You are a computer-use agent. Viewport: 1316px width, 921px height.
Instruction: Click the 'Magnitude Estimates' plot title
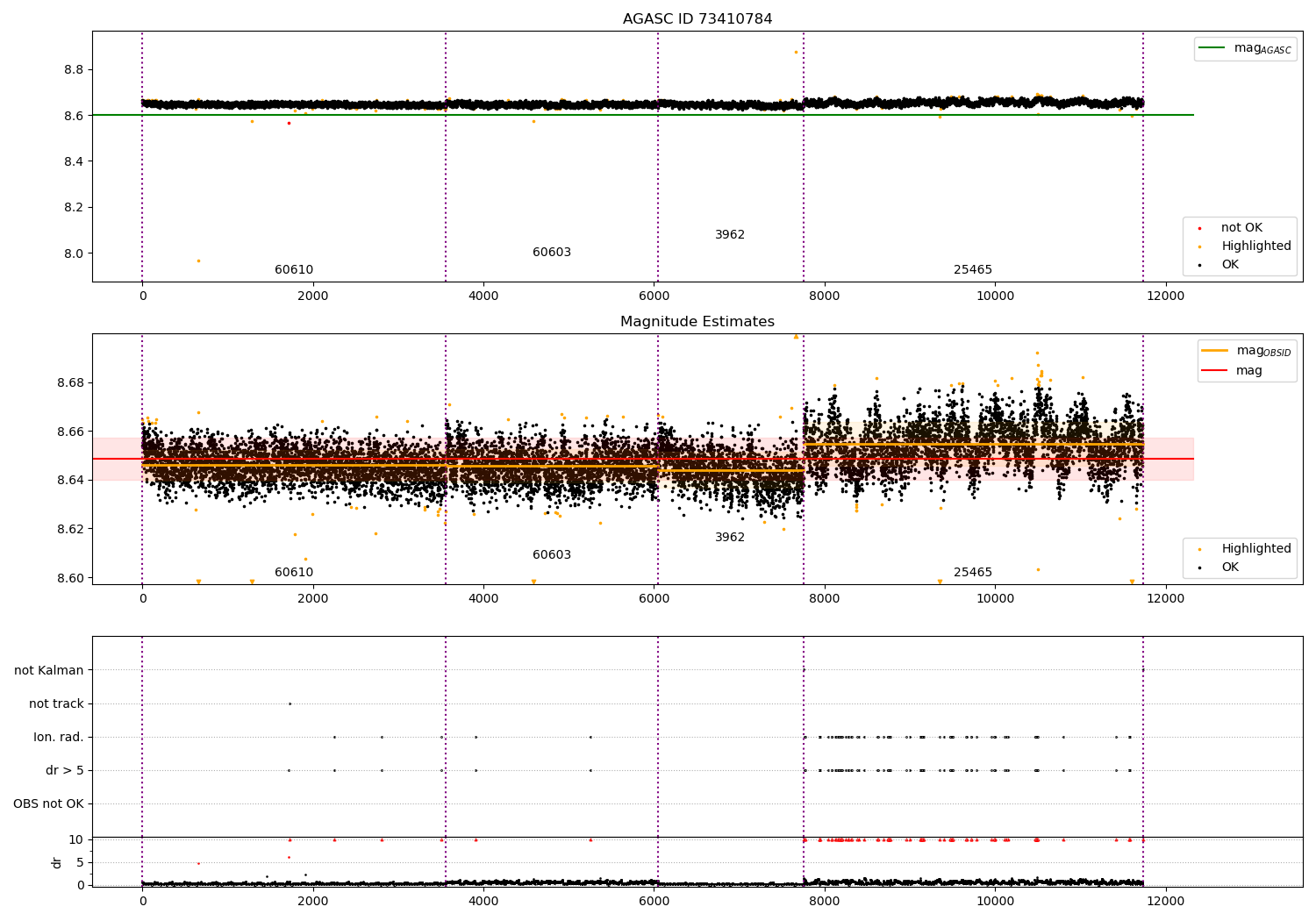pyautogui.click(x=697, y=322)
